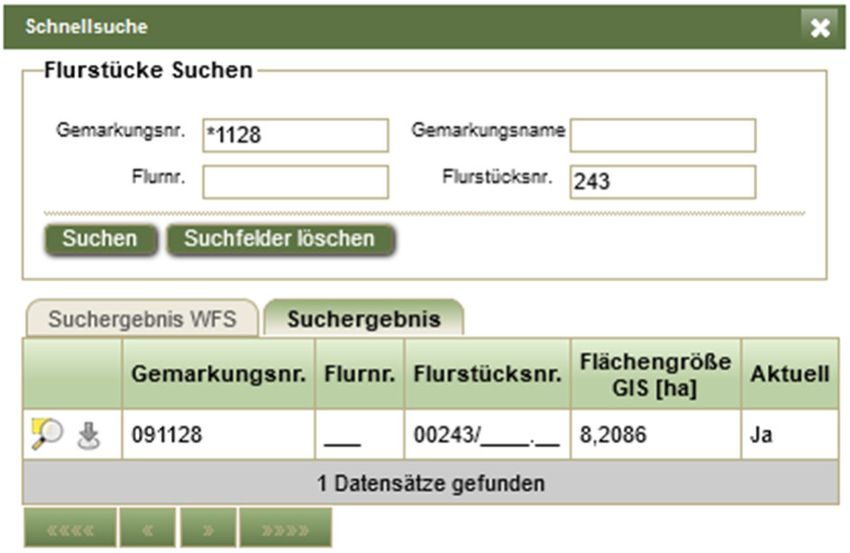The height and width of the screenshot is (553, 850).
Task: Click into the empty Gemarkungsname field
Action: (662, 135)
